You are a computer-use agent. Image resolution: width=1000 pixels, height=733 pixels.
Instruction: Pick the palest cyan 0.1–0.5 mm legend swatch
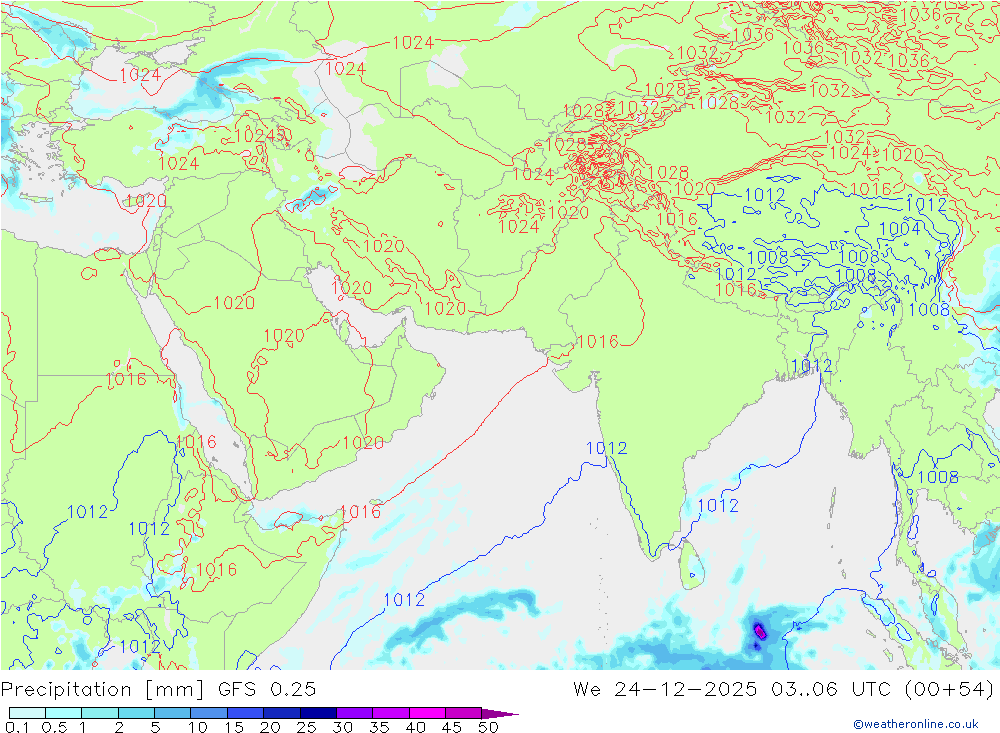[x=27, y=713]
